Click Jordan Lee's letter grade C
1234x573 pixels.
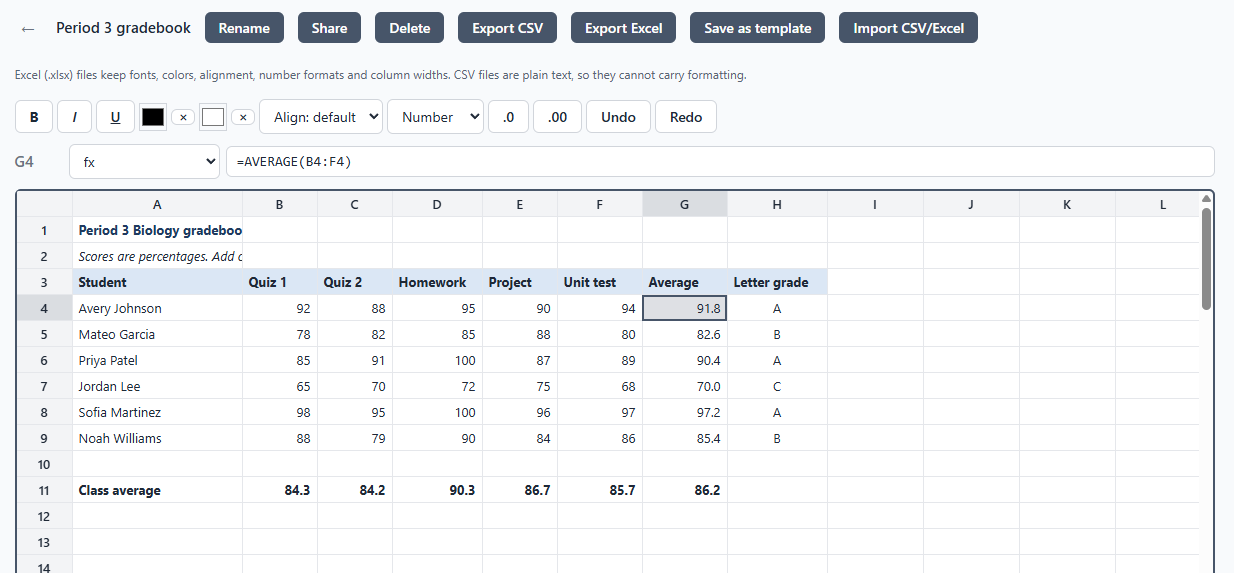click(x=777, y=386)
